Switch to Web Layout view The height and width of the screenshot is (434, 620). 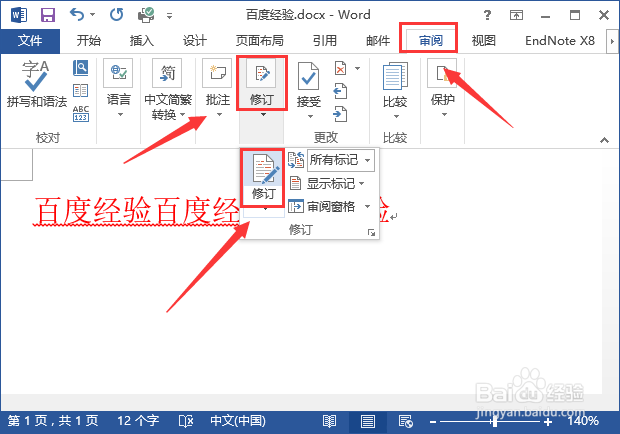pos(406,421)
